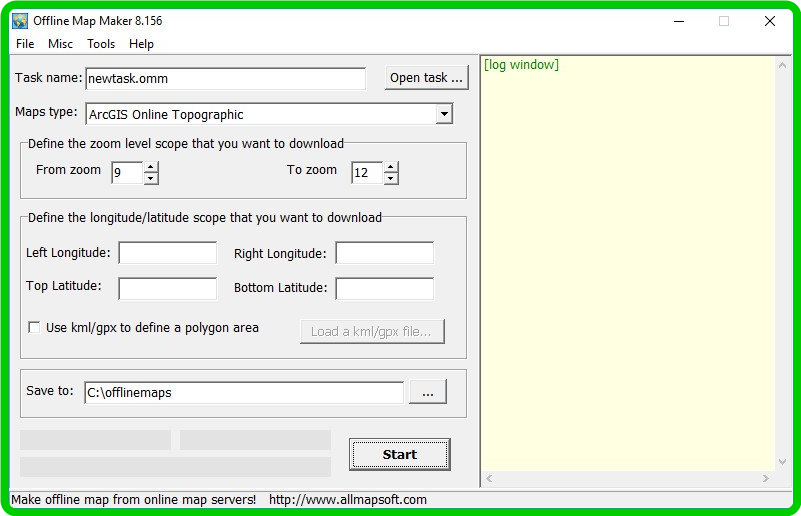
Task: Click the log window left scroll arrow
Action: pyautogui.click(x=489, y=479)
